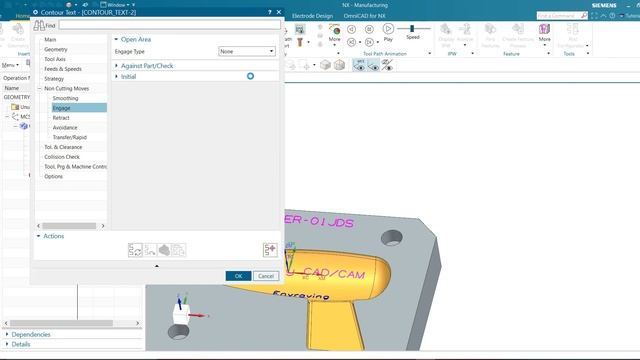Select Tol. & Clearance in dialog tree

point(63,147)
